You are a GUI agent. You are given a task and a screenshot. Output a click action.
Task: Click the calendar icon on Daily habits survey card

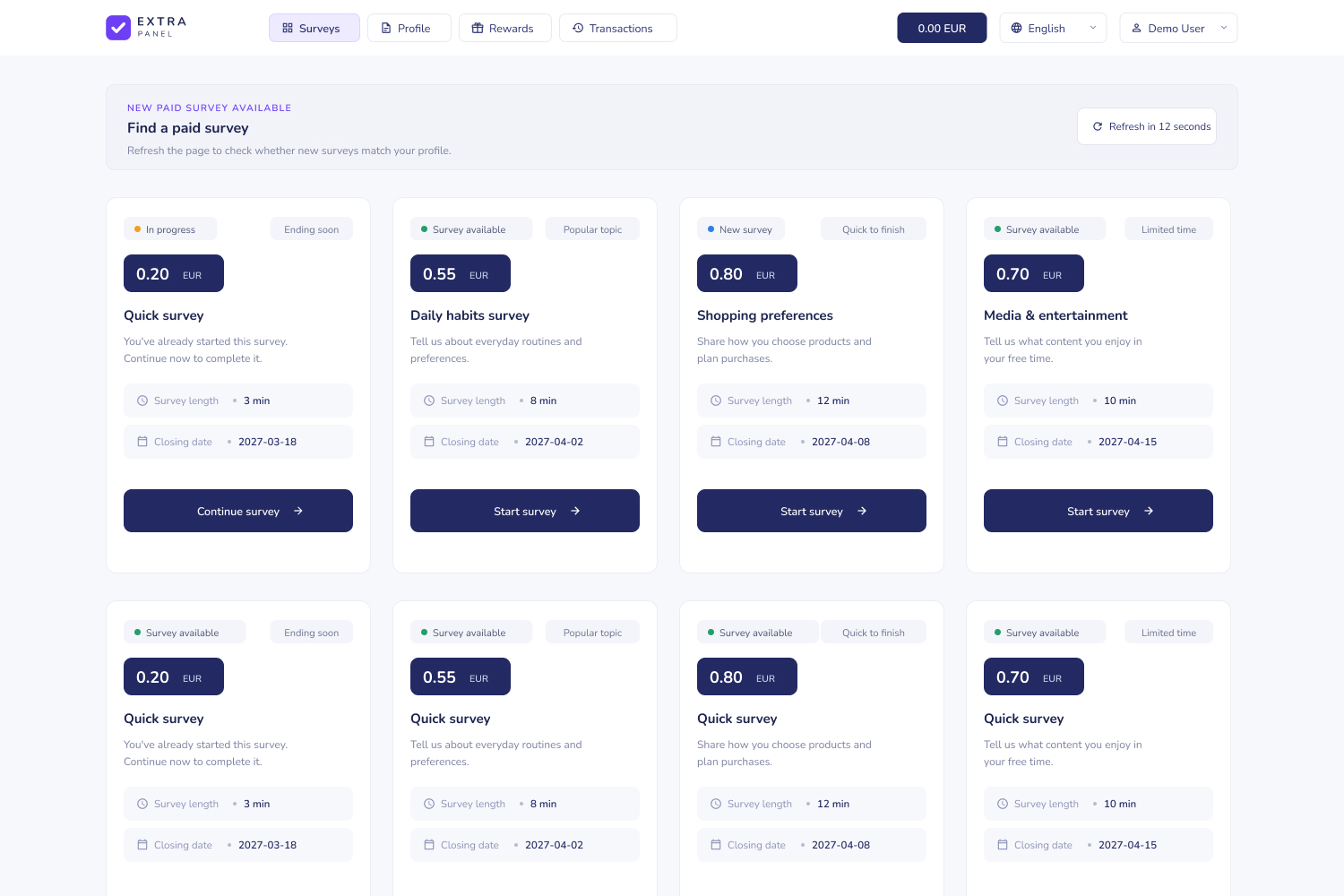[x=429, y=442]
